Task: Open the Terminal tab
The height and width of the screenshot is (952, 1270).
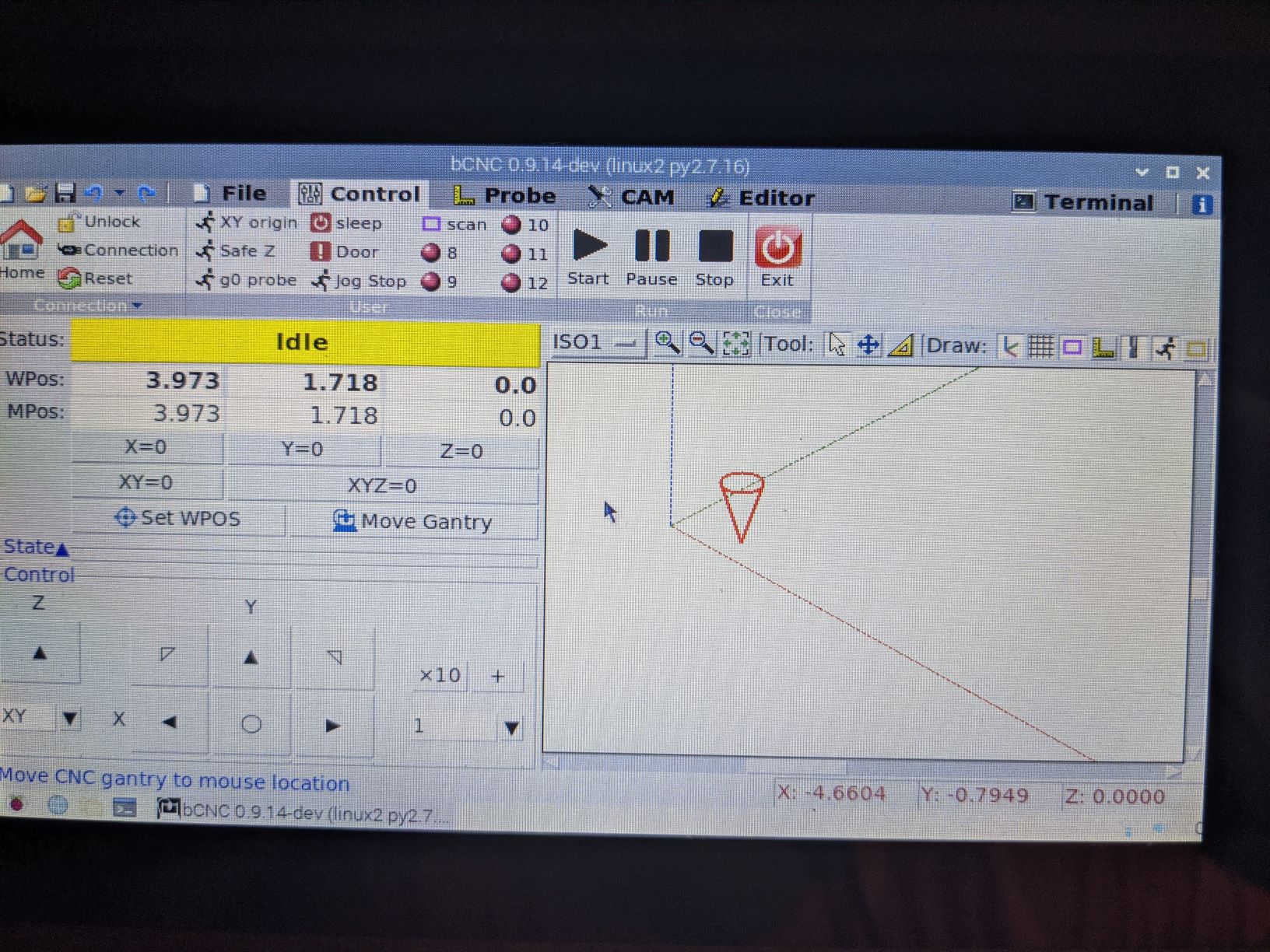Action: click(x=1082, y=203)
